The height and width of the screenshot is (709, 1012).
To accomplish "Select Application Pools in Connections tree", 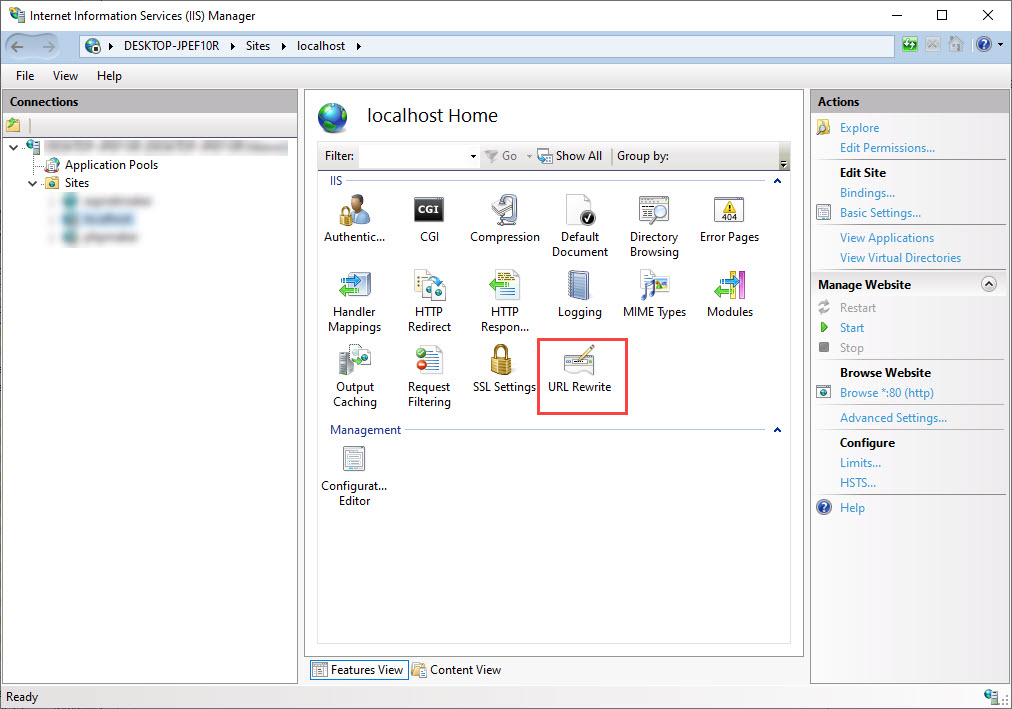I will (111, 165).
